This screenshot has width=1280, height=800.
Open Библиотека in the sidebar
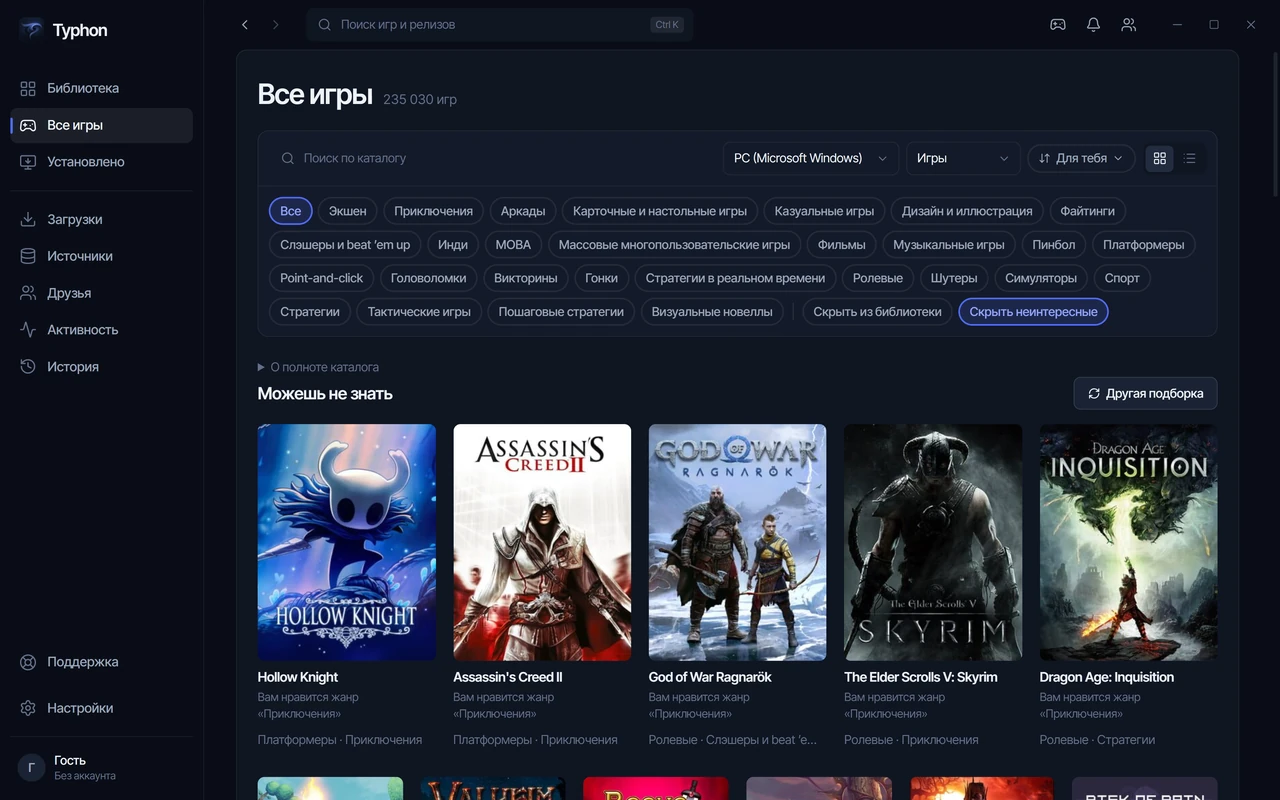(101, 88)
